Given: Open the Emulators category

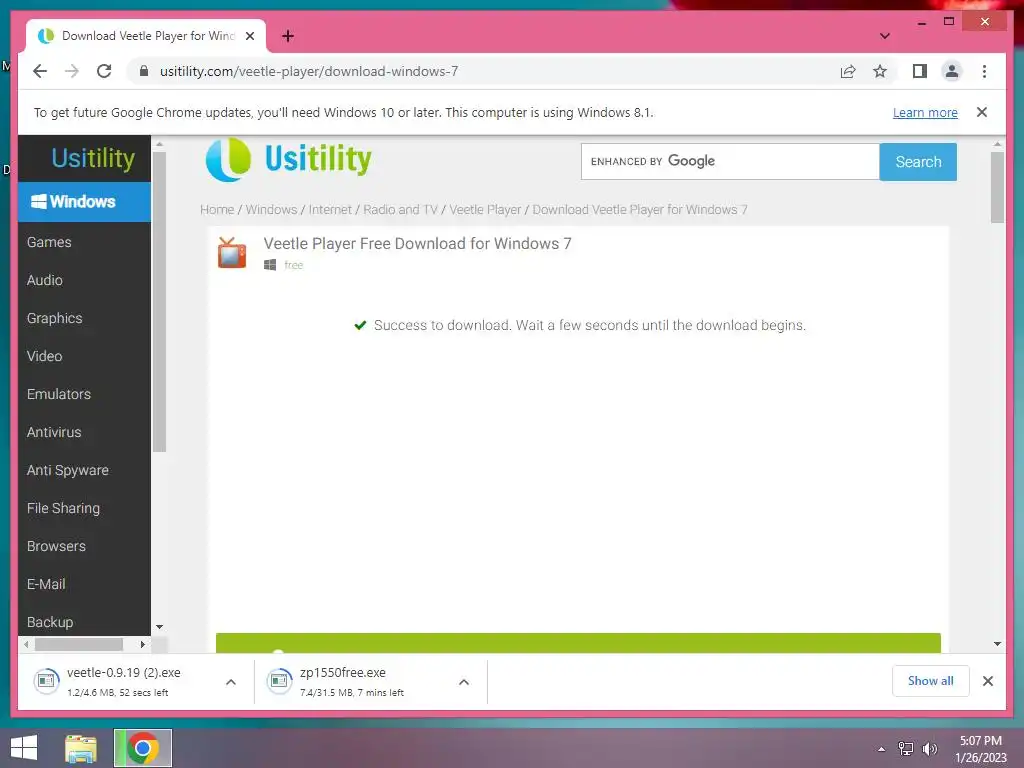Looking at the screenshot, I should 59,394.
